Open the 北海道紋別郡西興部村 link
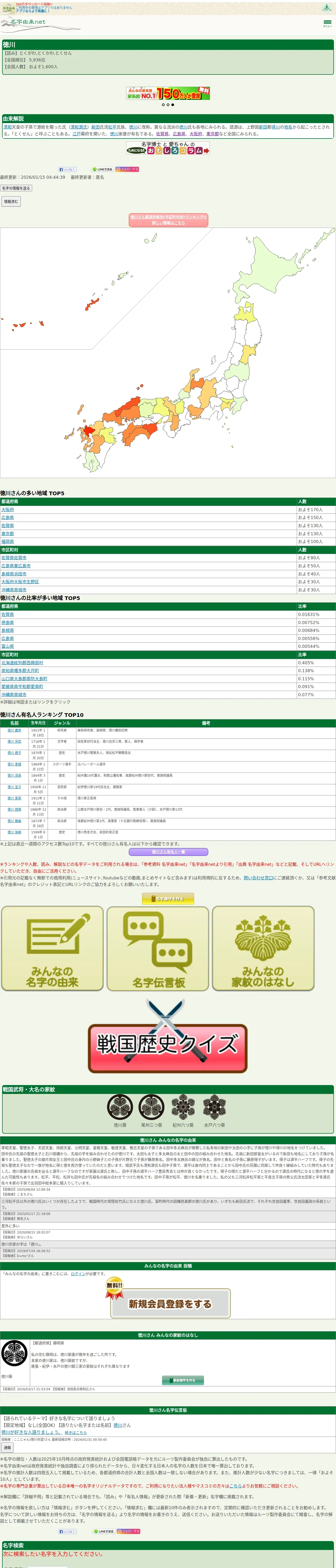Viewport: 336px width, 1568px height. coord(22,662)
